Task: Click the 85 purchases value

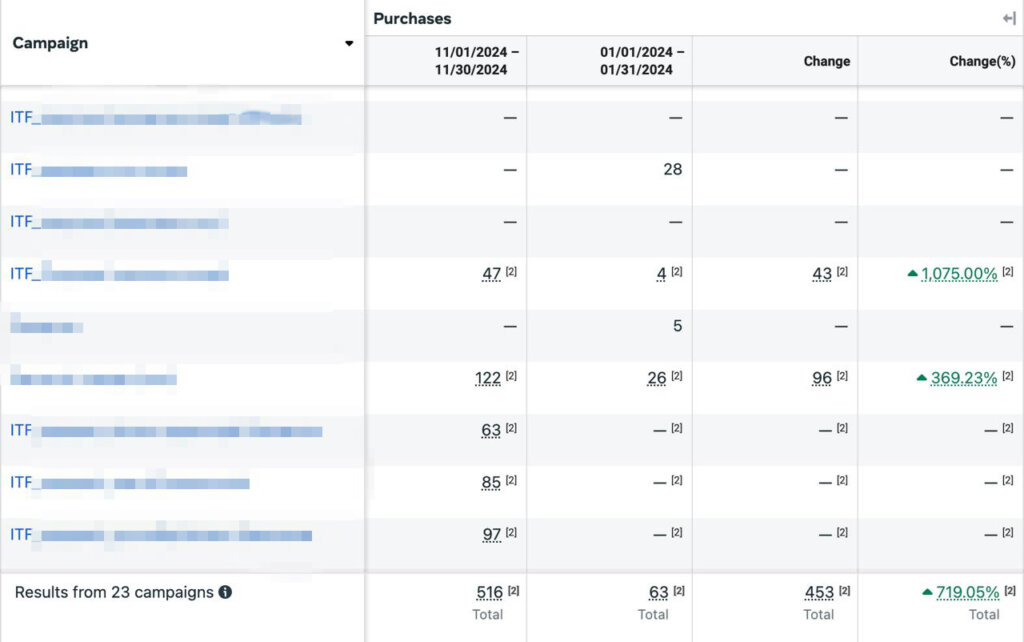Action: tap(491, 483)
